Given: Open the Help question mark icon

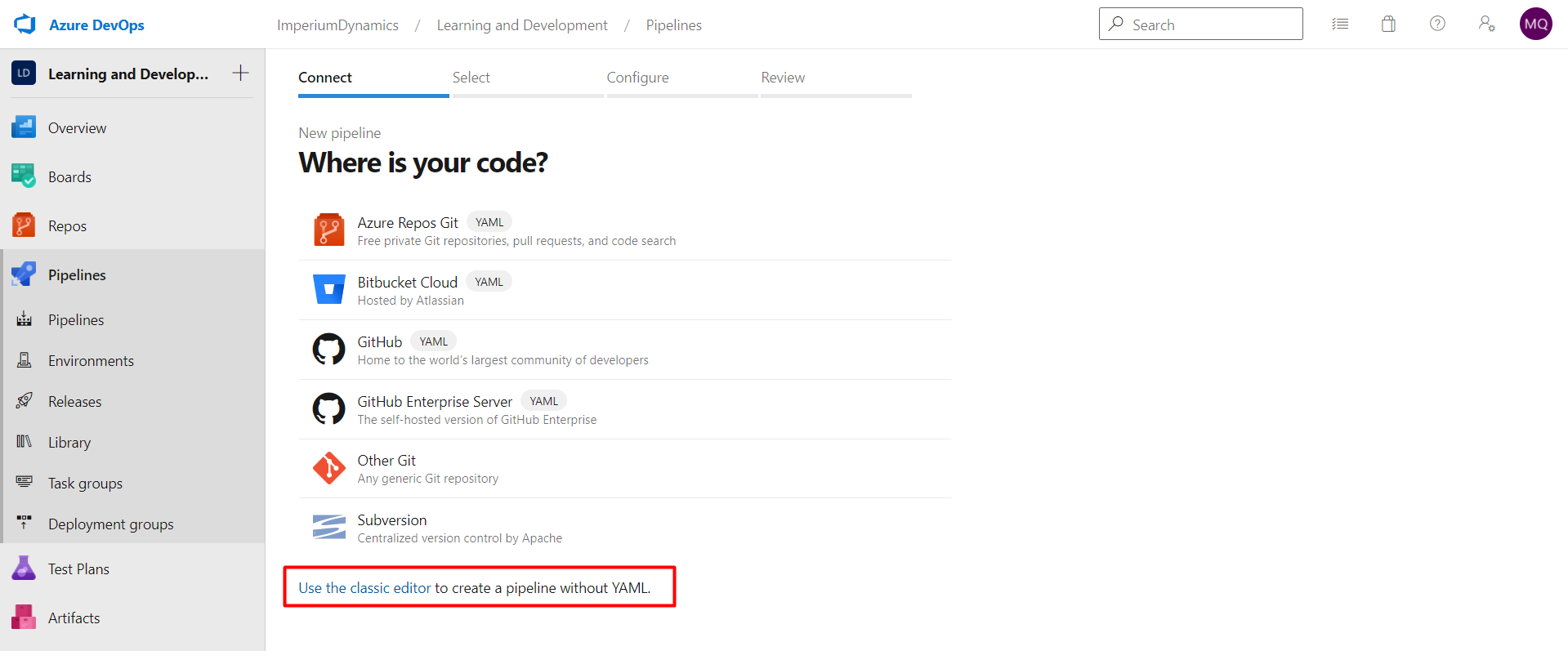Looking at the screenshot, I should [1437, 25].
